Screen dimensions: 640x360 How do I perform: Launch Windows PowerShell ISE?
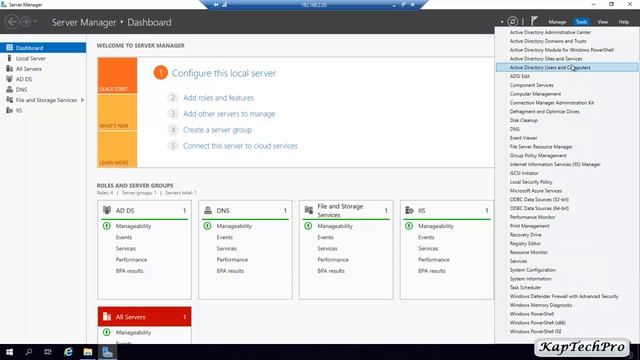coord(535,331)
